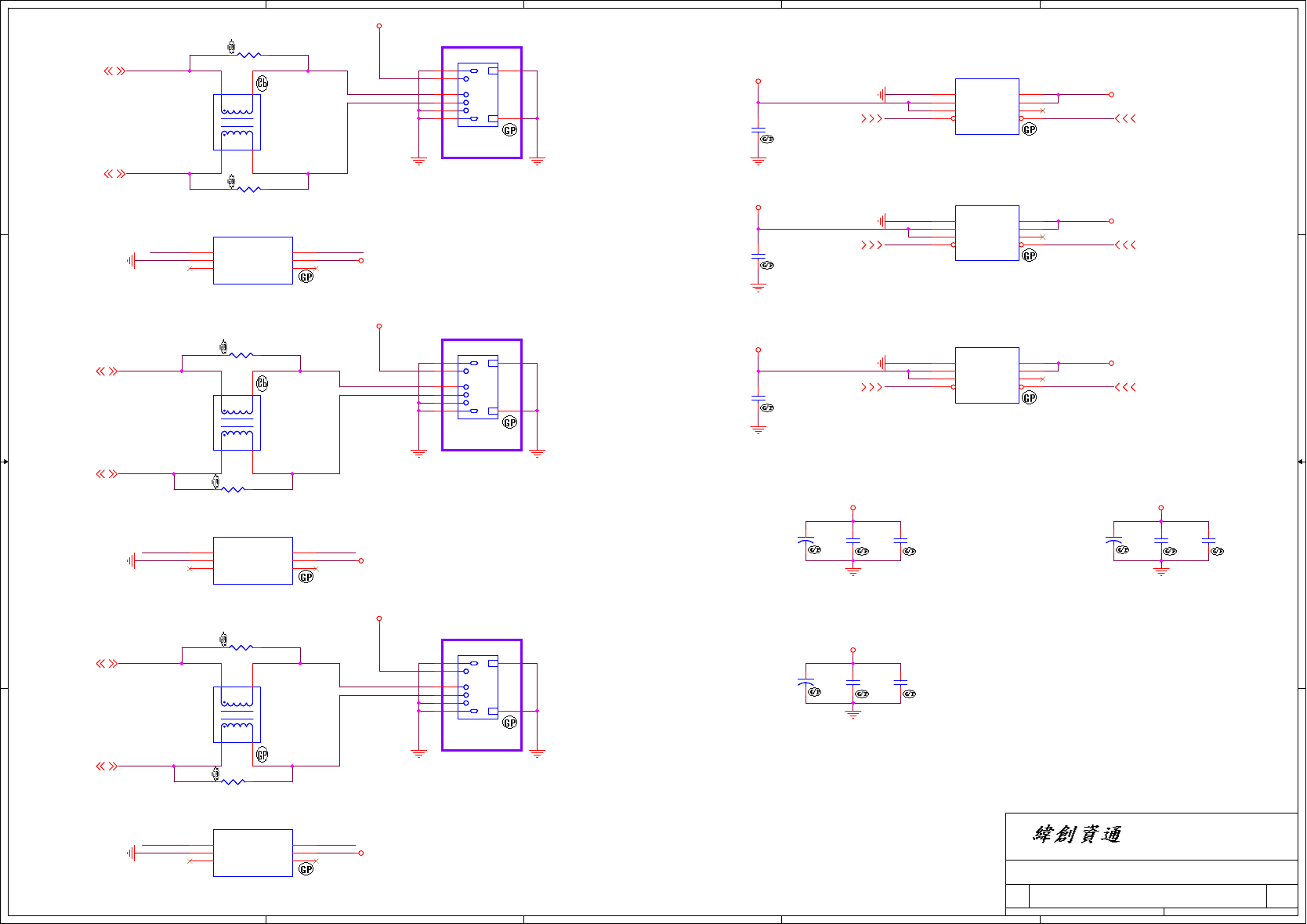Screen dimensions: 1307x924
Task: Click the power terminal above the far-right capacitor bank
Action: (x=1161, y=508)
